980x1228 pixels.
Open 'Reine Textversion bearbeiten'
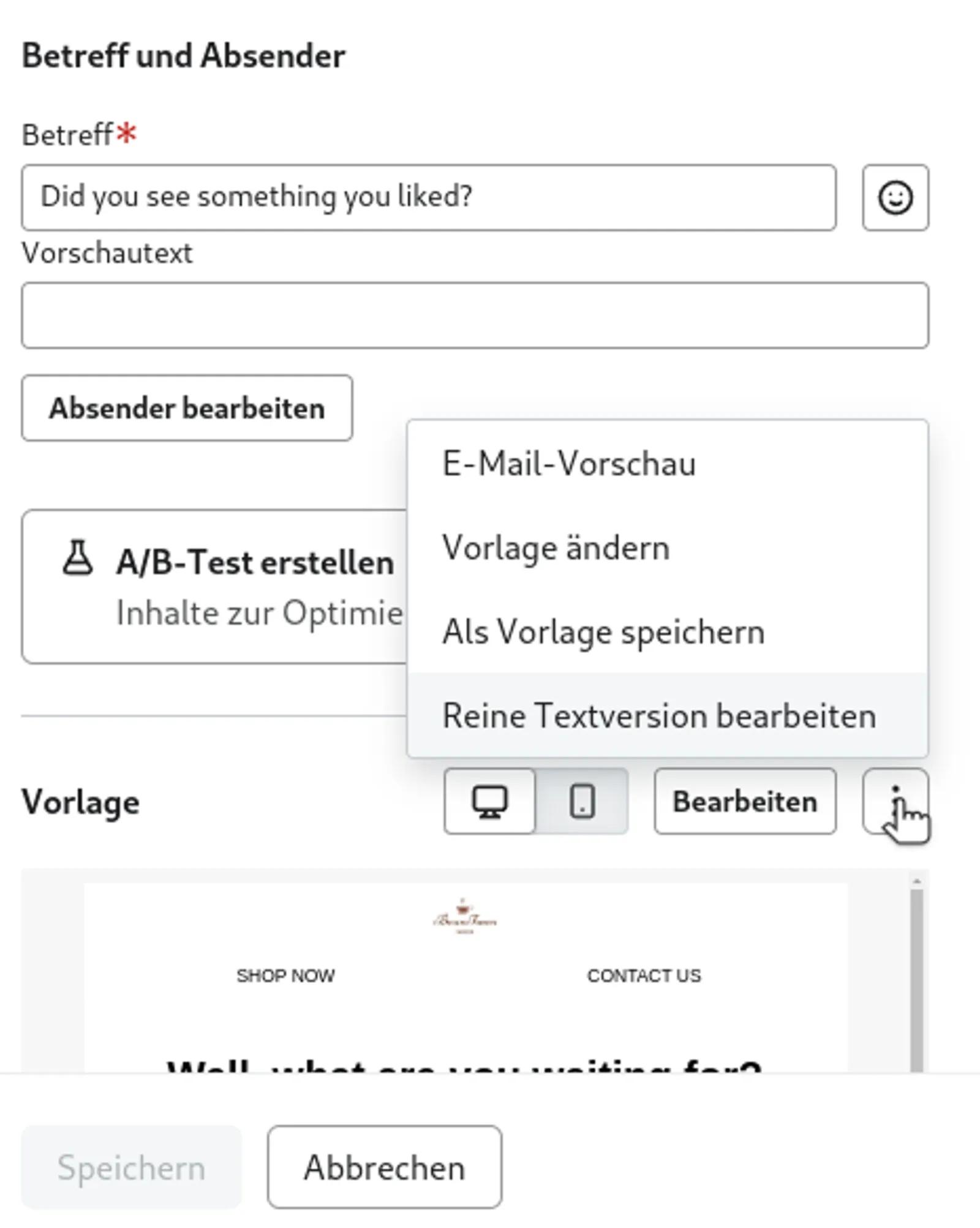[x=659, y=715]
